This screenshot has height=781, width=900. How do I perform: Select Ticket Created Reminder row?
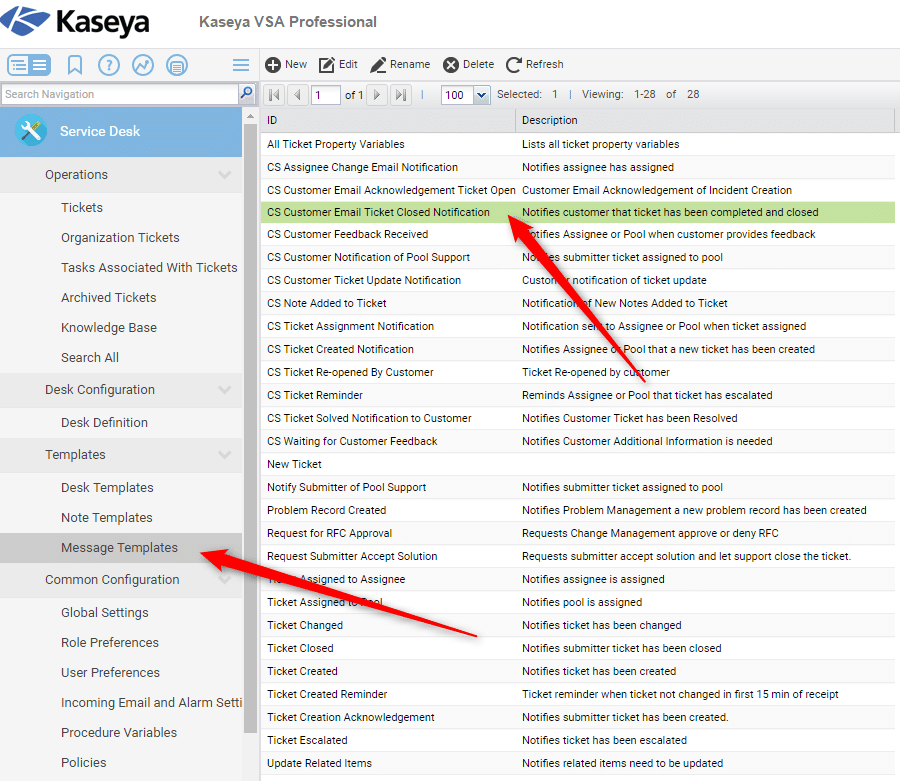(x=578, y=694)
